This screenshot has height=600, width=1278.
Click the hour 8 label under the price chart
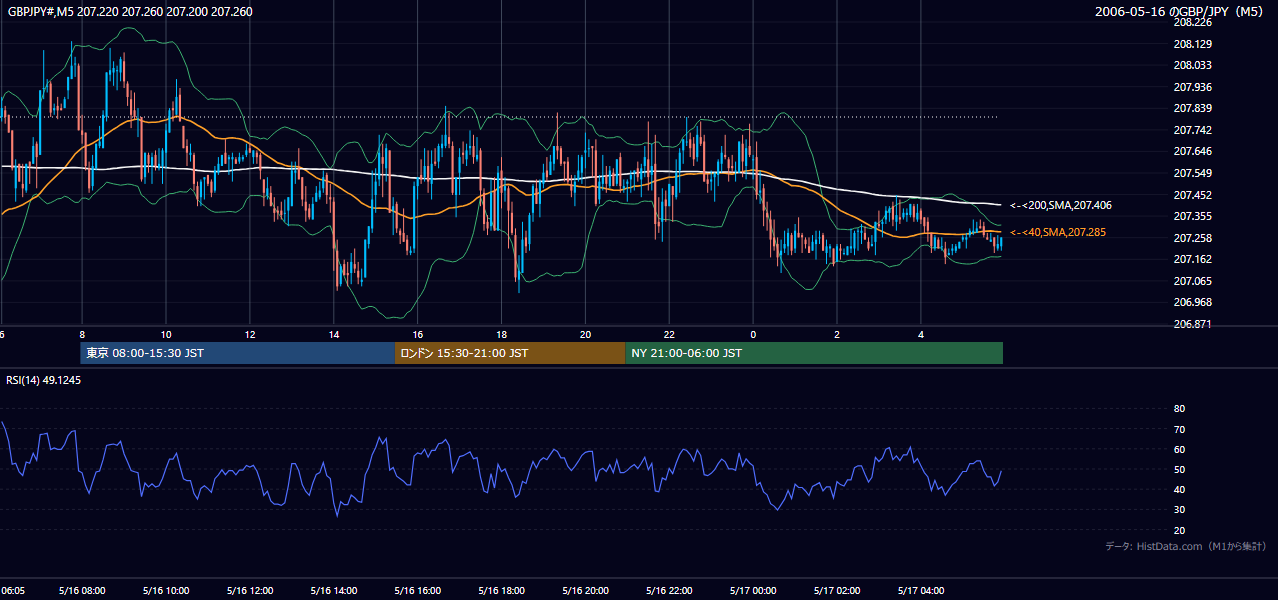tap(82, 335)
